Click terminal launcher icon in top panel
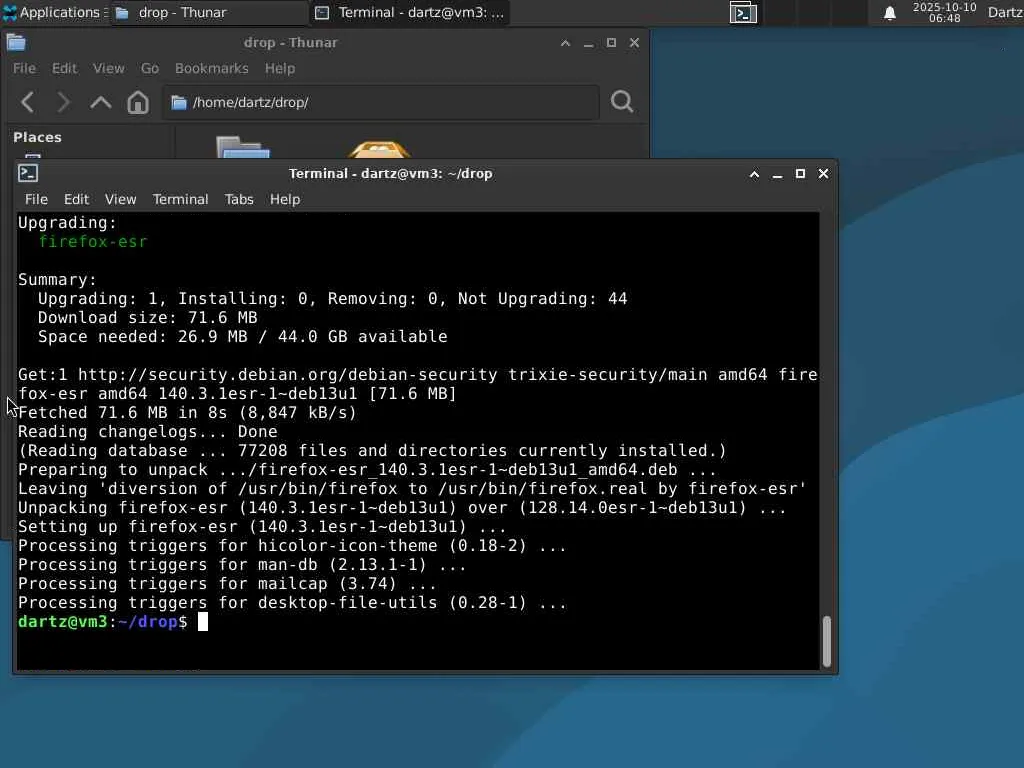Screen dimensions: 1024x768 pos(743,12)
